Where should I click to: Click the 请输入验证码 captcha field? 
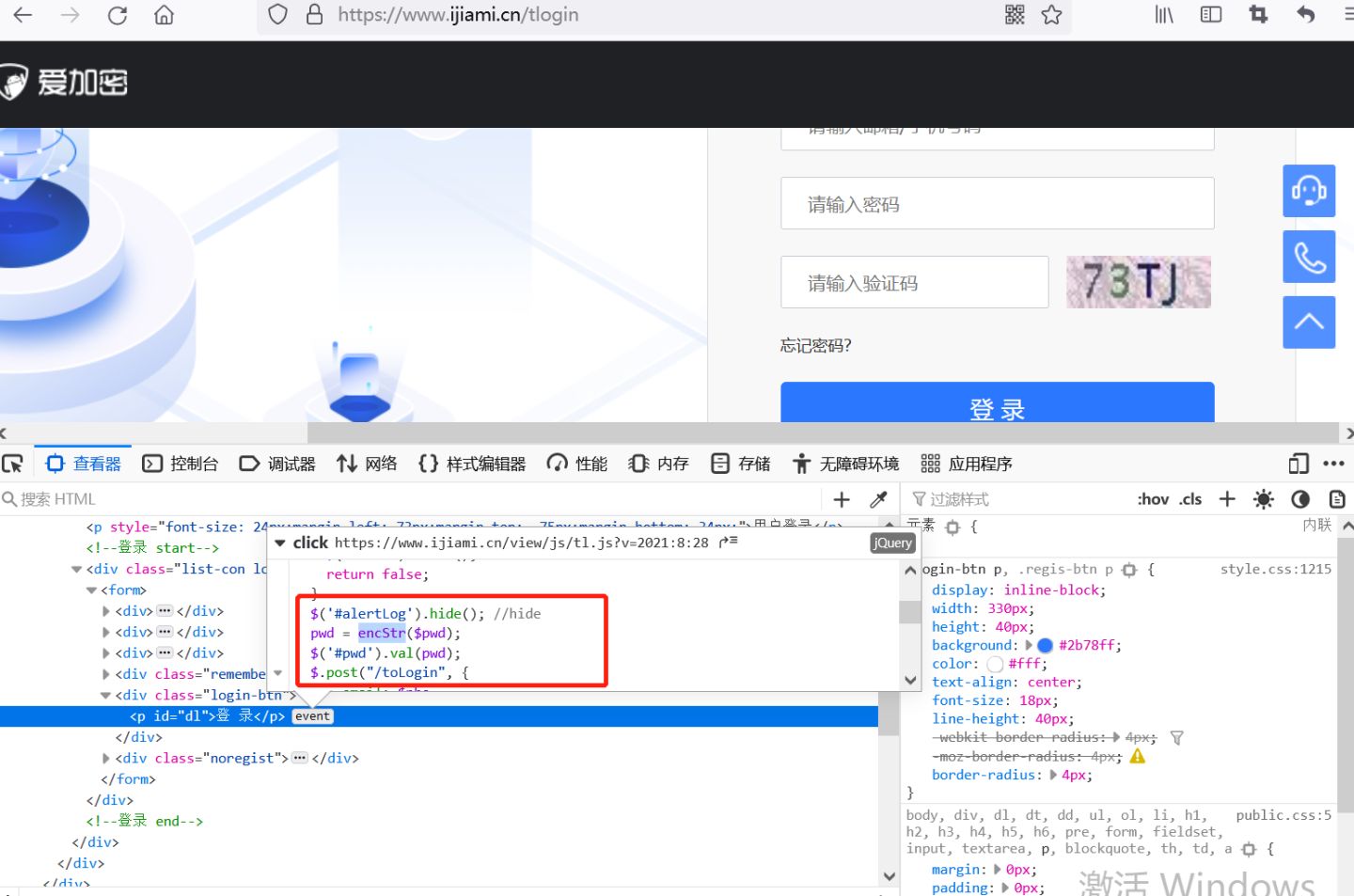[915, 282]
